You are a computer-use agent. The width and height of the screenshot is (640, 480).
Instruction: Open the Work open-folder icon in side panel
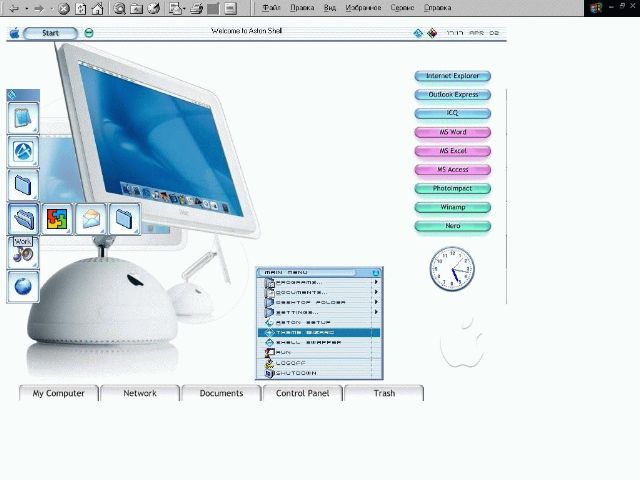[x=23, y=219]
